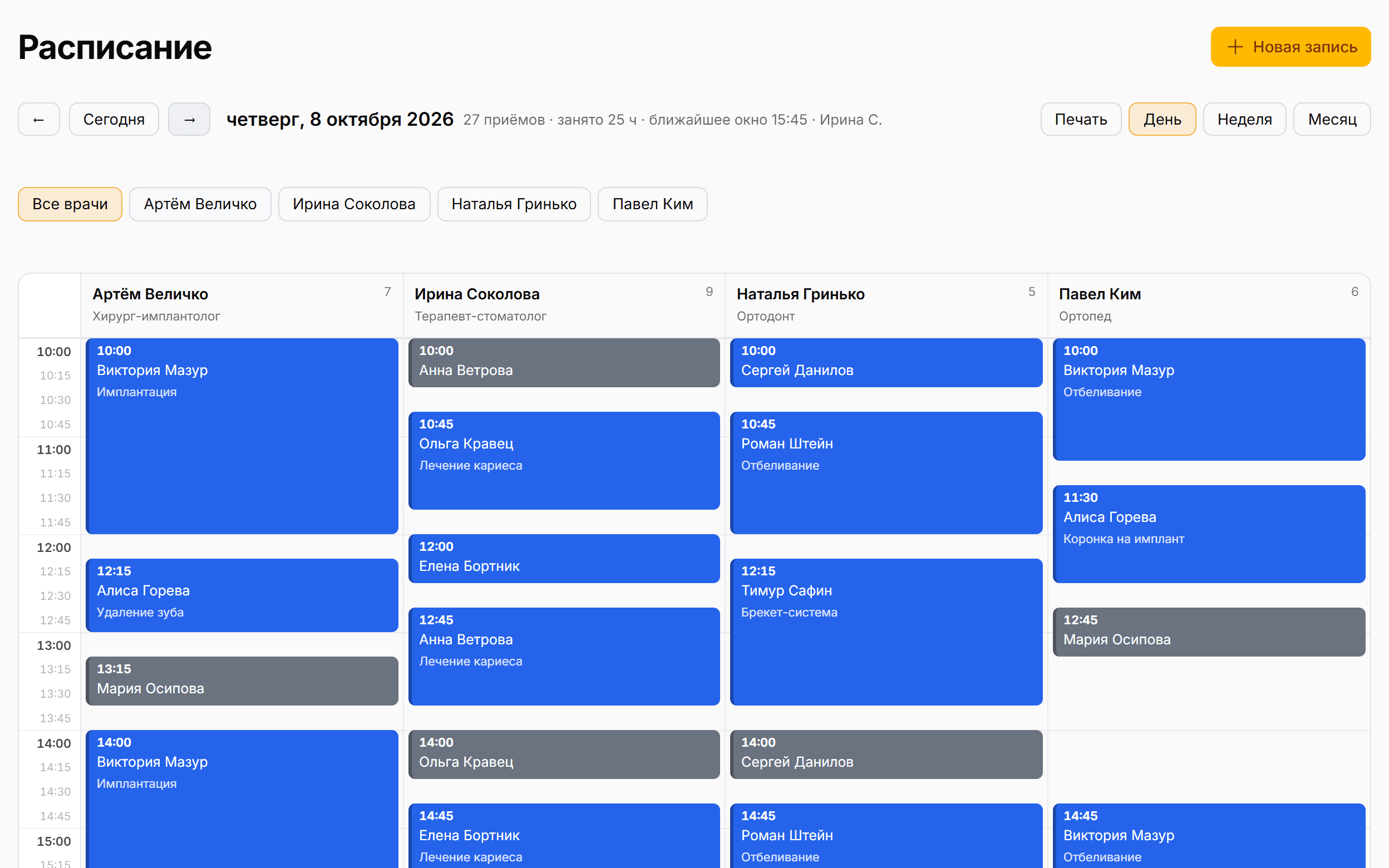Open Анна Ветрова's 10:00 grey appointment
Viewport: 1389px width, 868px height.
564,363
